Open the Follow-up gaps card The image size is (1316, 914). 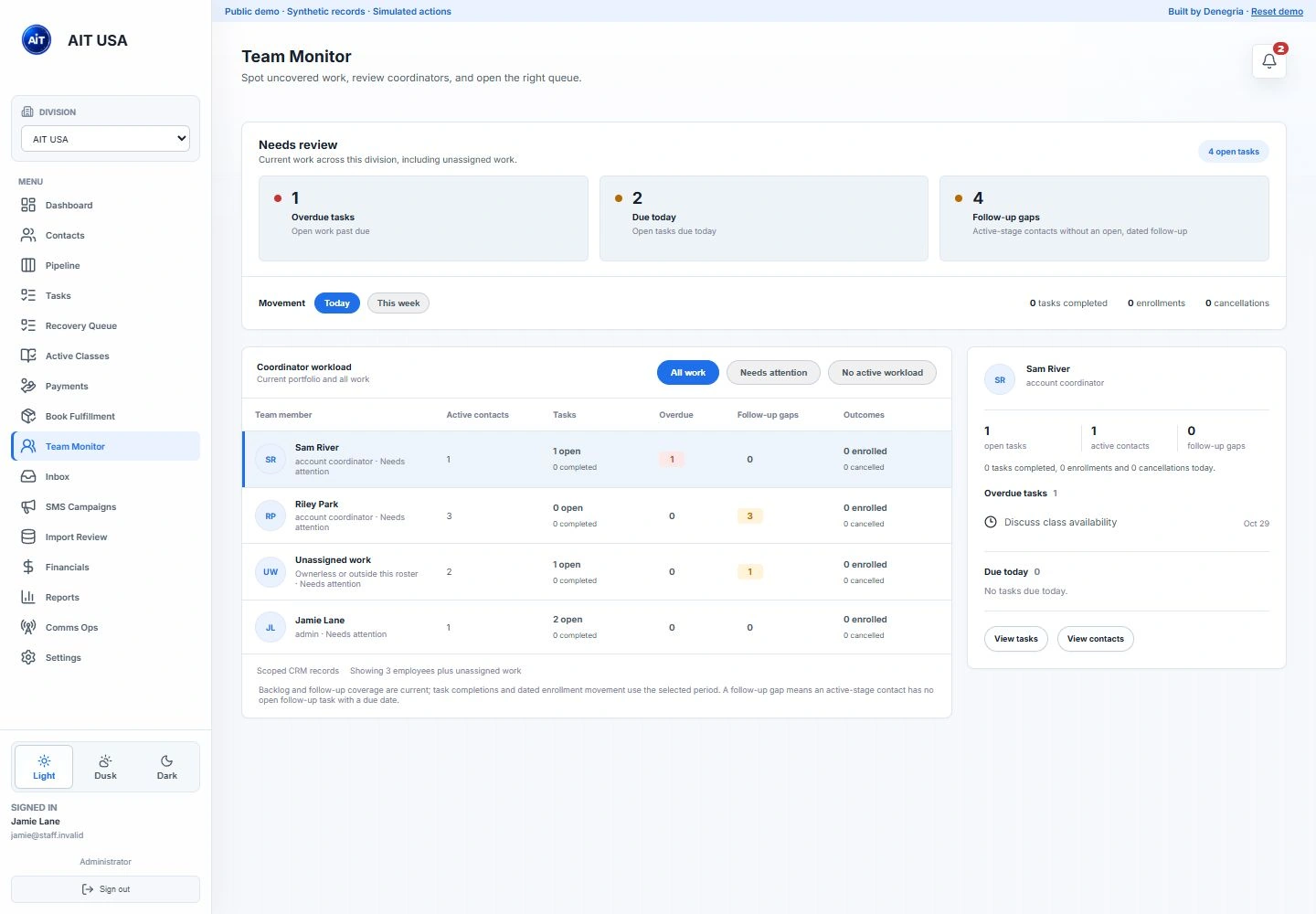tap(1104, 218)
